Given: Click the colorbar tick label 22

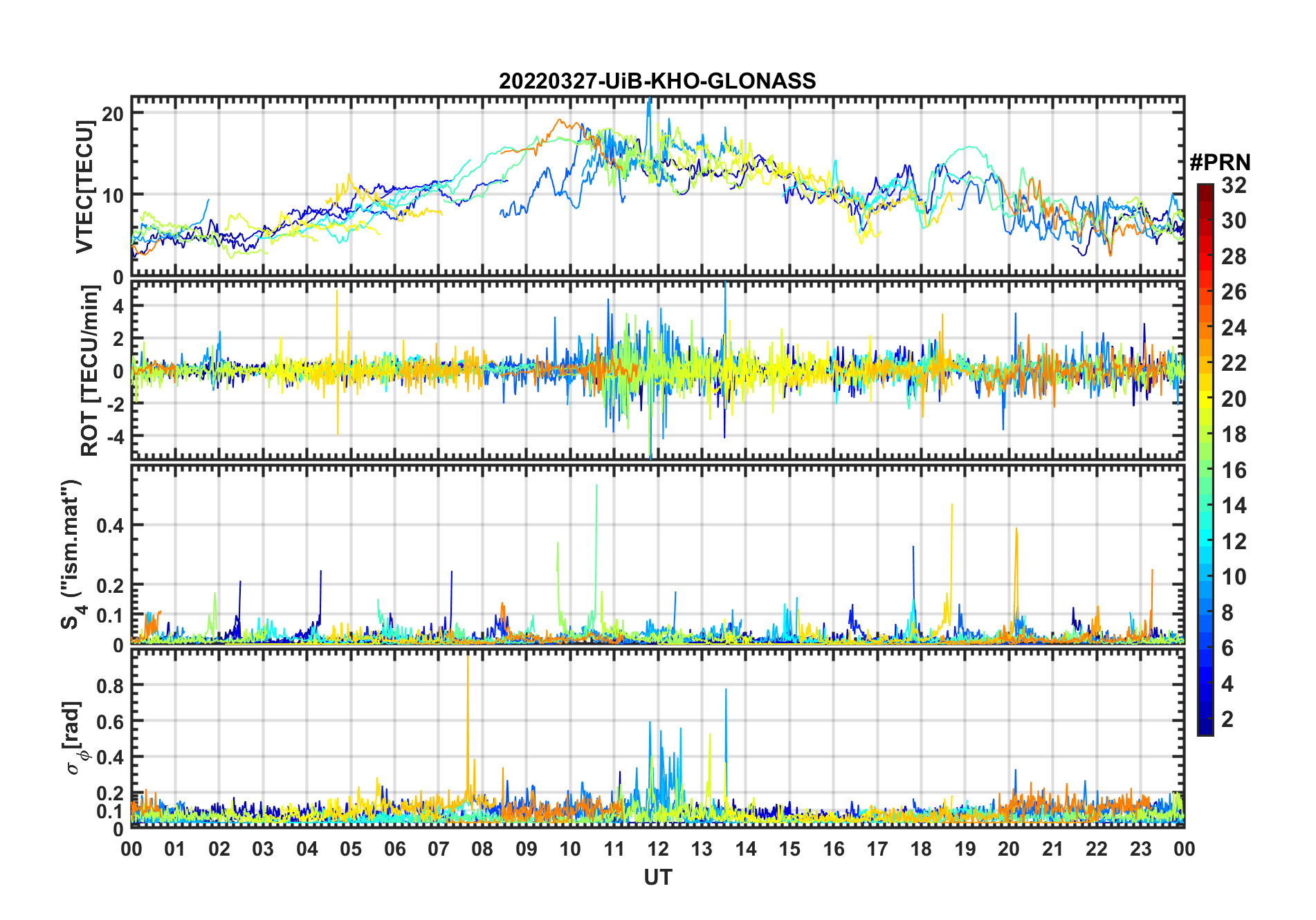Looking at the screenshot, I should click(1234, 363).
